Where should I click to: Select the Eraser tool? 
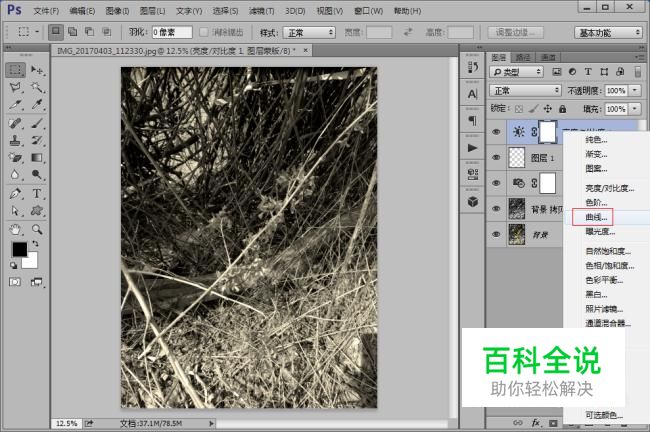coord(15,158)
